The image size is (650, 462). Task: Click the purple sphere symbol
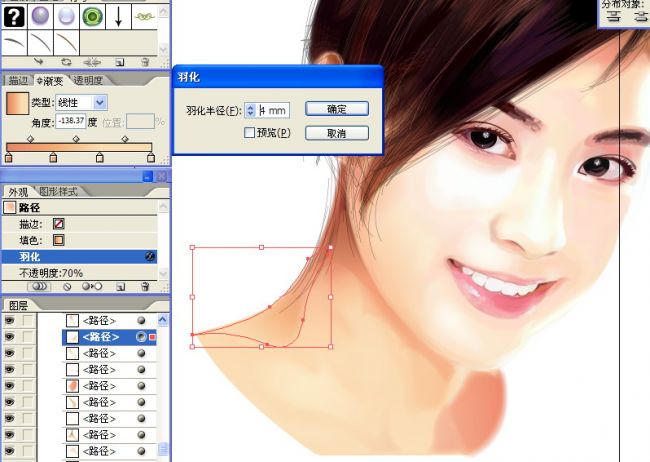[x=40, y=16]
